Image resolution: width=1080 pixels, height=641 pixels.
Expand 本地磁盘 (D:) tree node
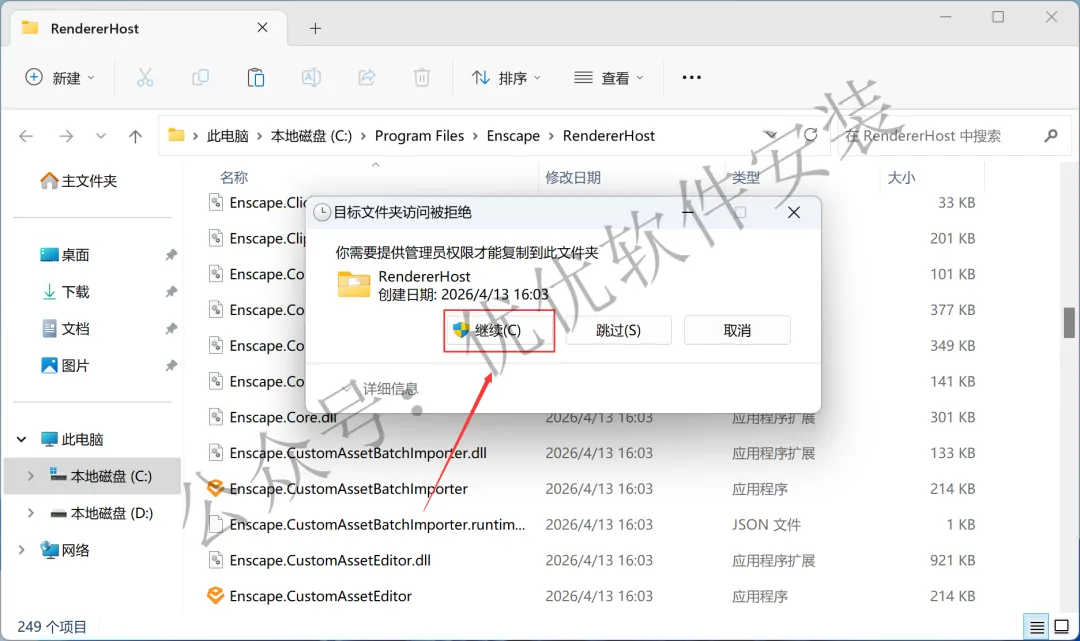pyautogui.click(x=30, y=513)
